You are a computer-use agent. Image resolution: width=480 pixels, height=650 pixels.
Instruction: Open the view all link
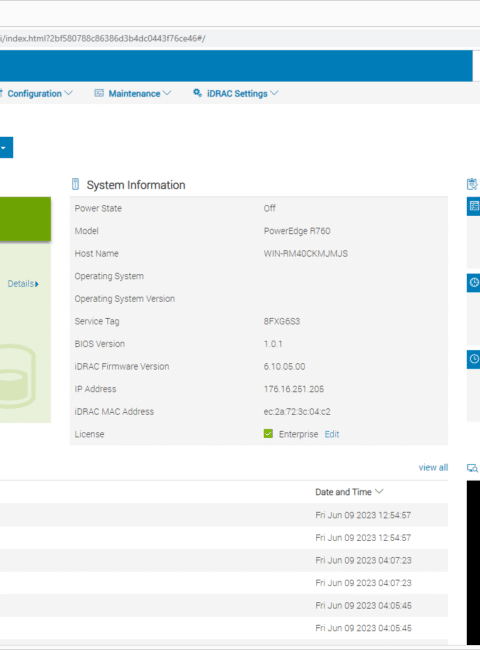click(x=433, y=468)
